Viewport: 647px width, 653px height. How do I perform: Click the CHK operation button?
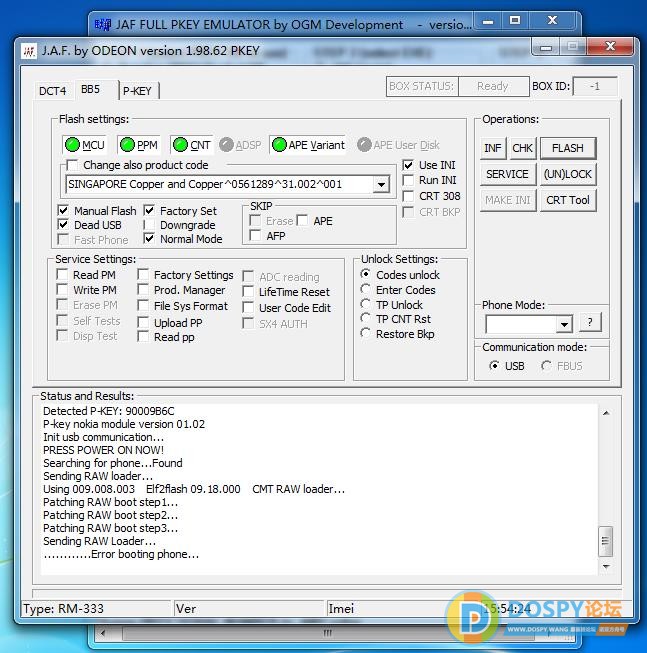click(522, 148)
